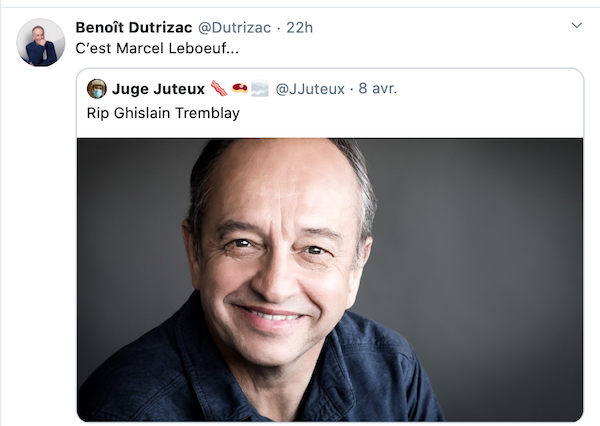Open the quoted tweet's 8 avr. date

(x=378, y=88)
